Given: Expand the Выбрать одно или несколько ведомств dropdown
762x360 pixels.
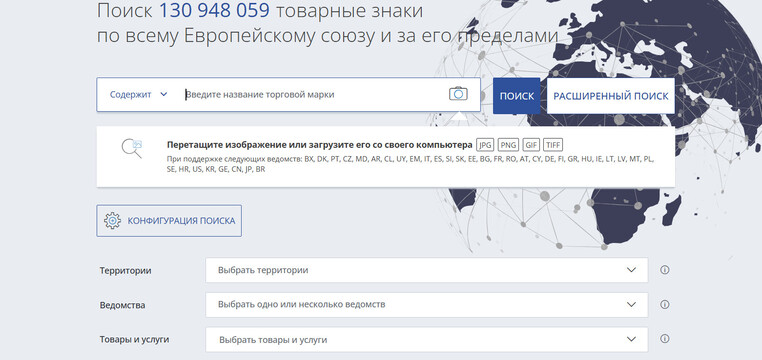Looking at the screenshot, I should coord(427,305).
